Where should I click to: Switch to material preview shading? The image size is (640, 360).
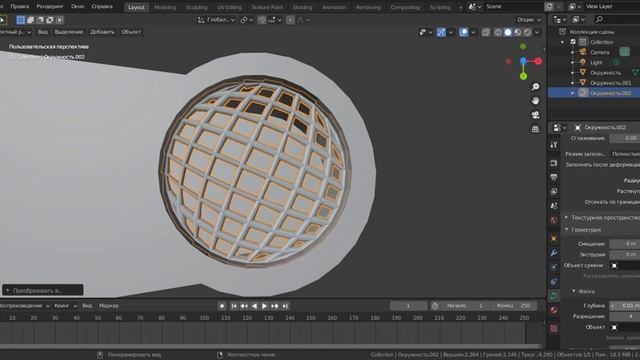tap(518, 32)
